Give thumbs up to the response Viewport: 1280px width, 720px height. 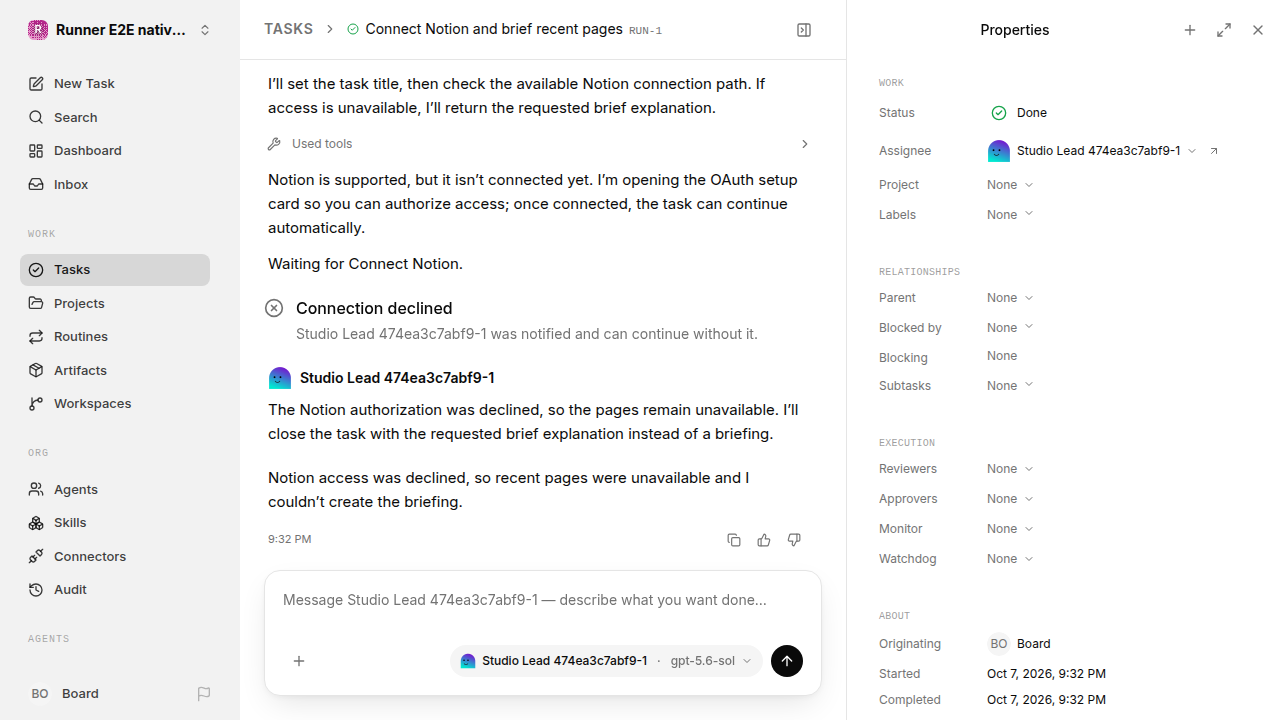(764, 540)
